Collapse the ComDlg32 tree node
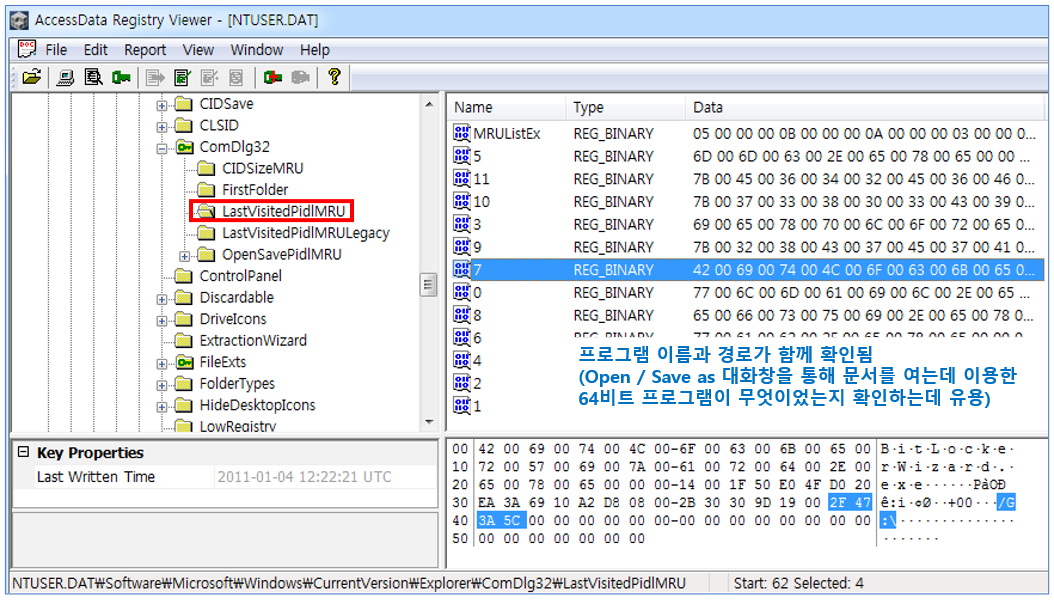This screenshot has width=1054, height=601. [x=161, y=148]
